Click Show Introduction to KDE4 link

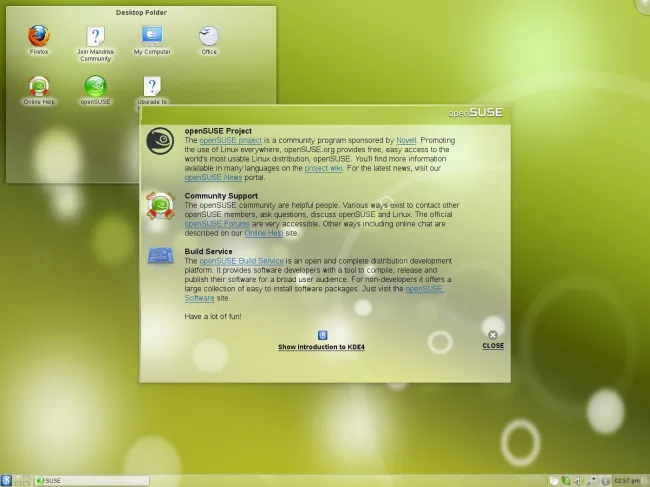pos(323,346)
